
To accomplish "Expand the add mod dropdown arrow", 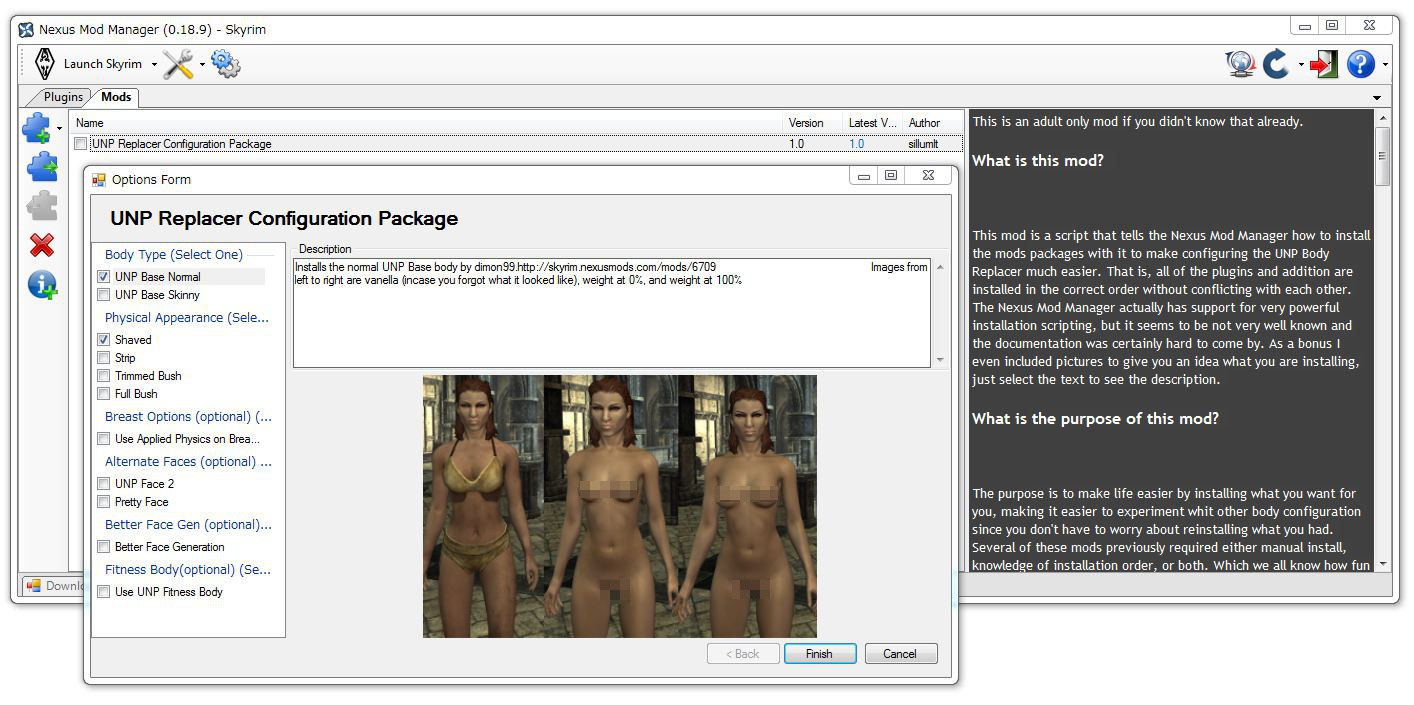I will [x=59, y=129].
